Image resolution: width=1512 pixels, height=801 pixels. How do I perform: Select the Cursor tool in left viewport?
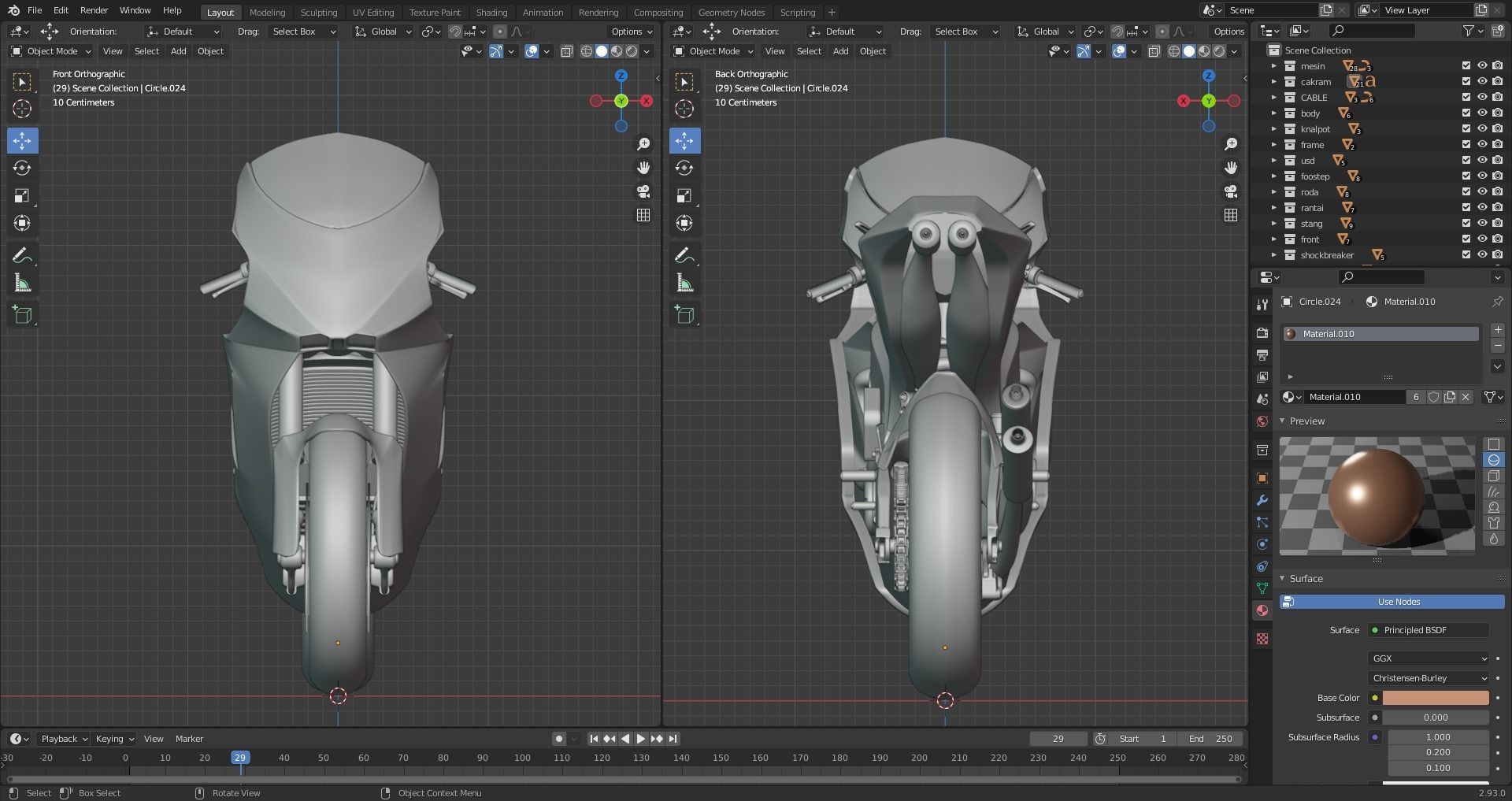[22, 109]
